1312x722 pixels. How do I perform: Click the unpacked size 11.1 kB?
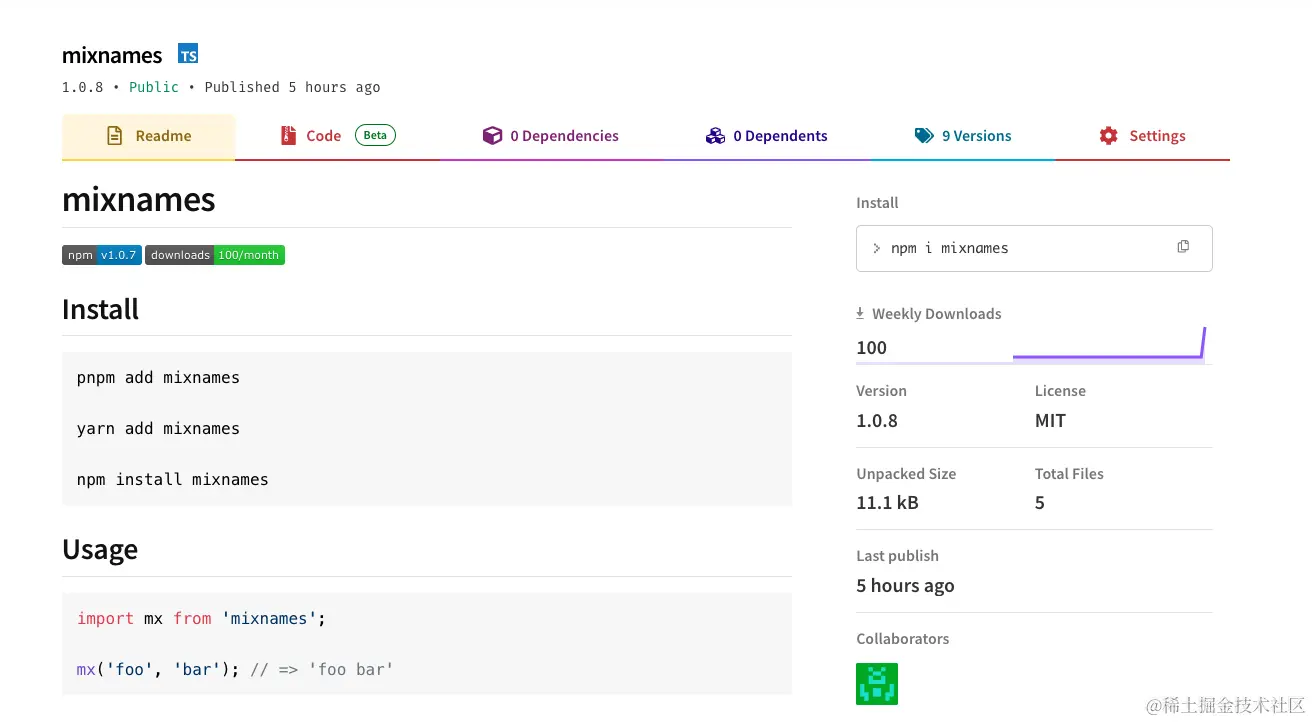coord(887,503)
